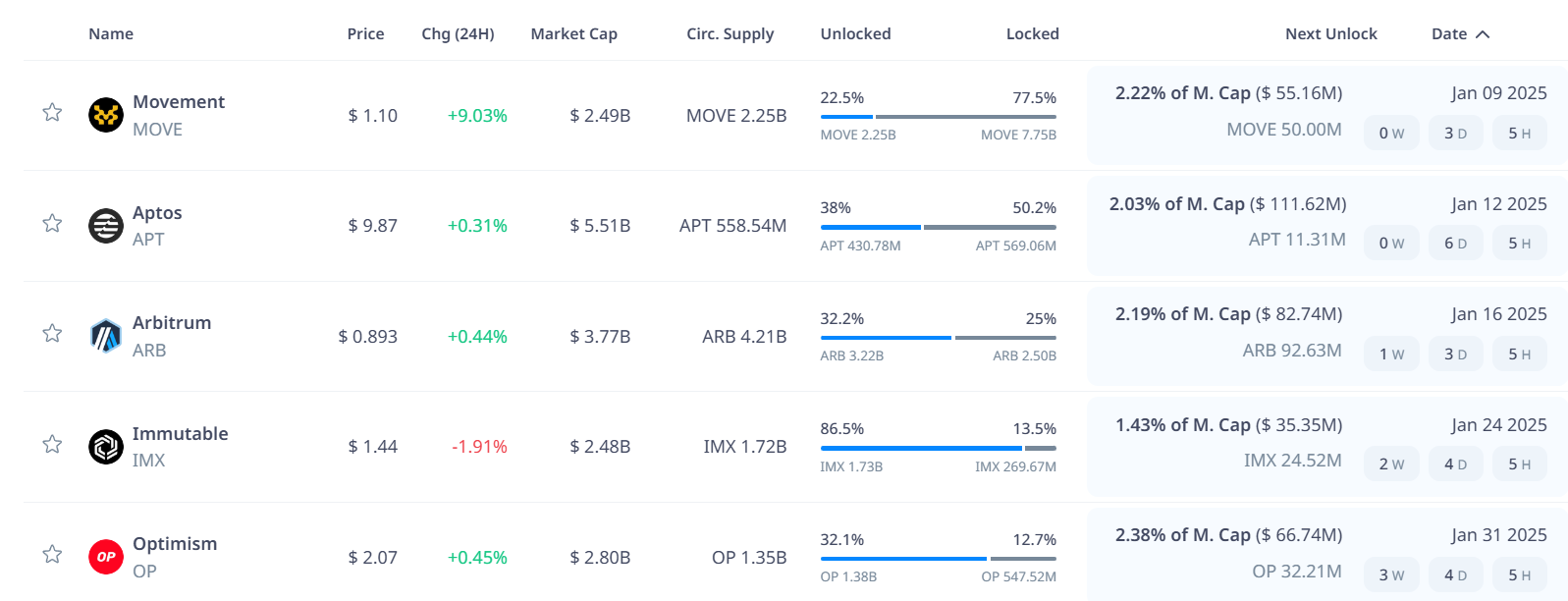Click the Next Unlock column header

tap(1330, 34)
